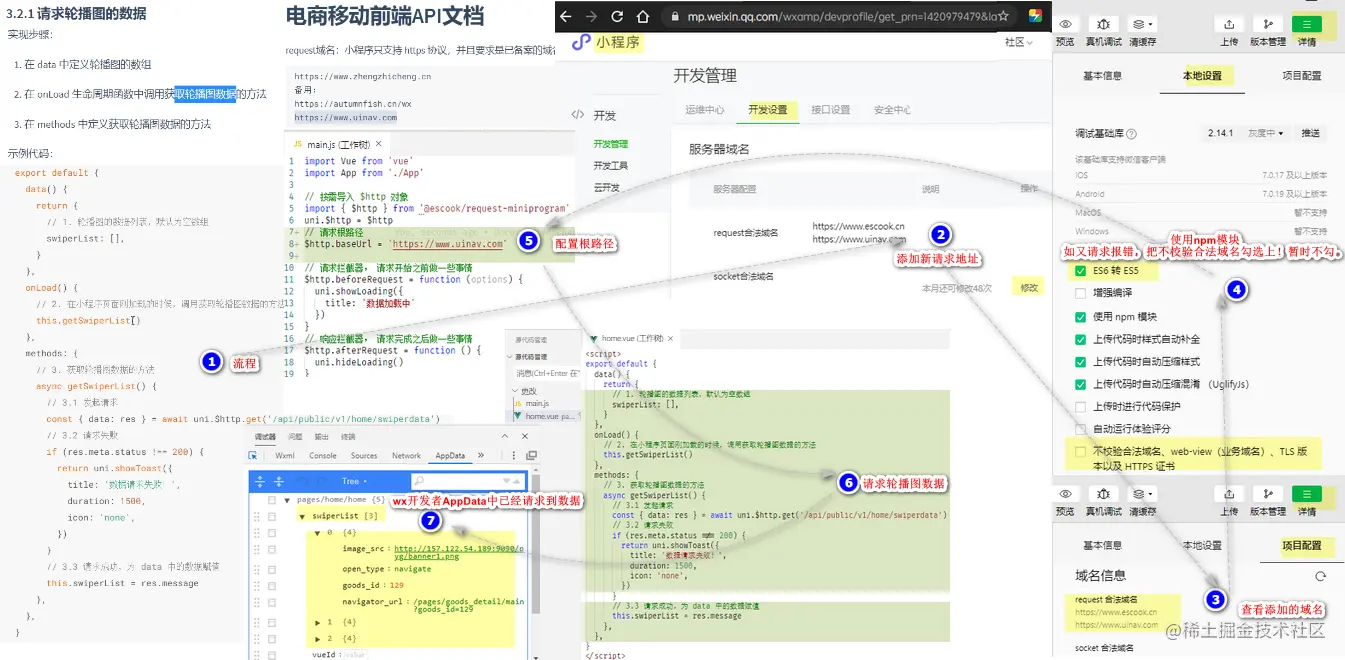Click the help icon next to 调试基础库
The image size is (1345, 660).
pyautogui.click(x=1131, y=133)
